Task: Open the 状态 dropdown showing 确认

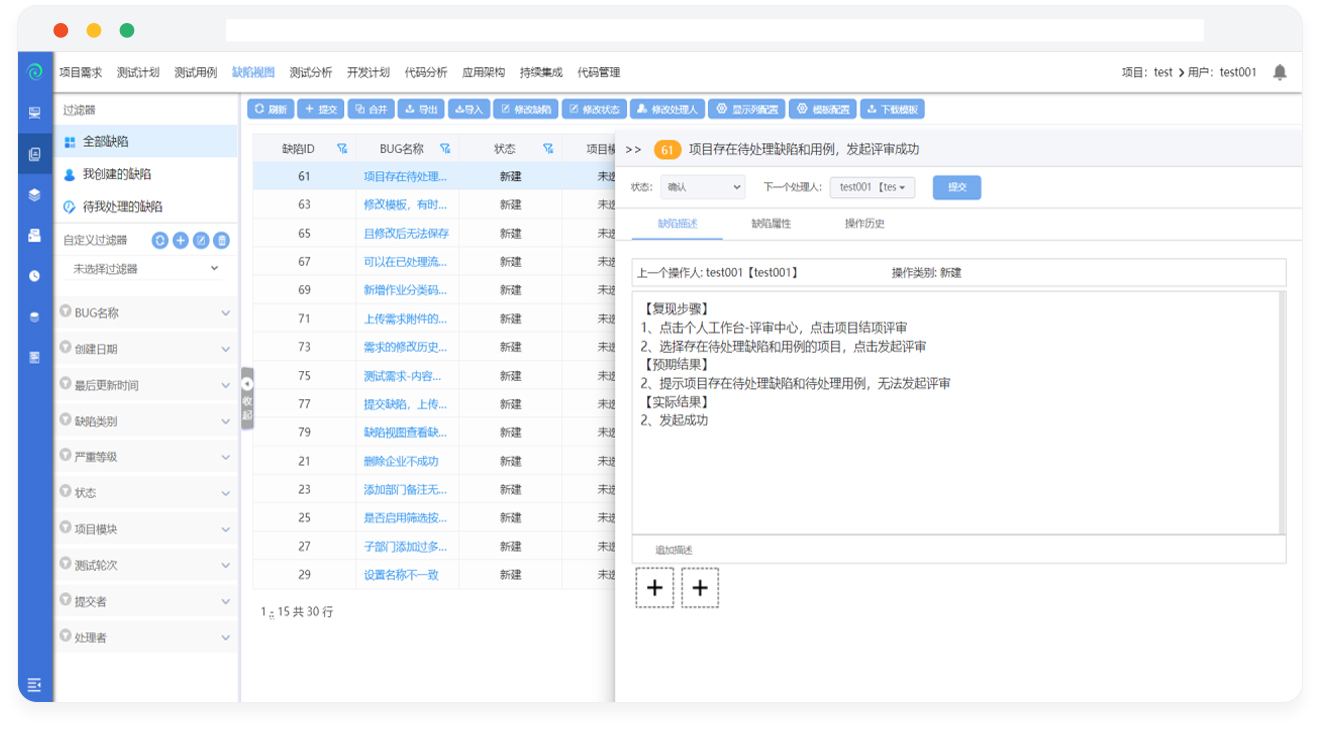Action: click(703, 187)
